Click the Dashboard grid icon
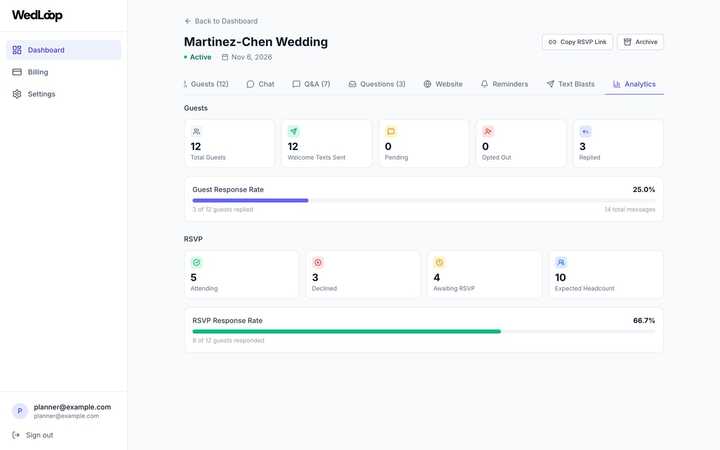Screen dimensions: 720x450 pyautogui.click(x=17, y=50)
